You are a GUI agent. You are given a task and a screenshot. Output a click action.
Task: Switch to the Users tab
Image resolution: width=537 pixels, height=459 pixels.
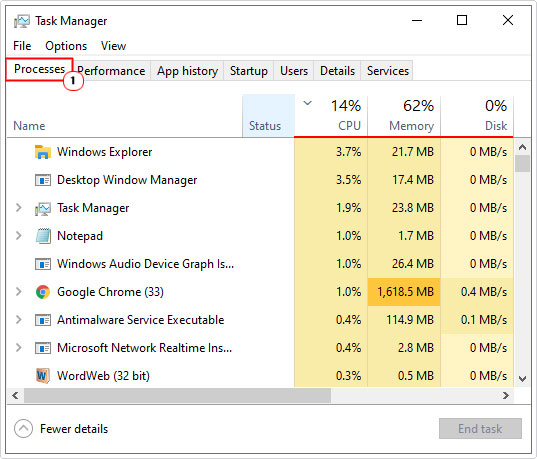click(x=294, y=71)
